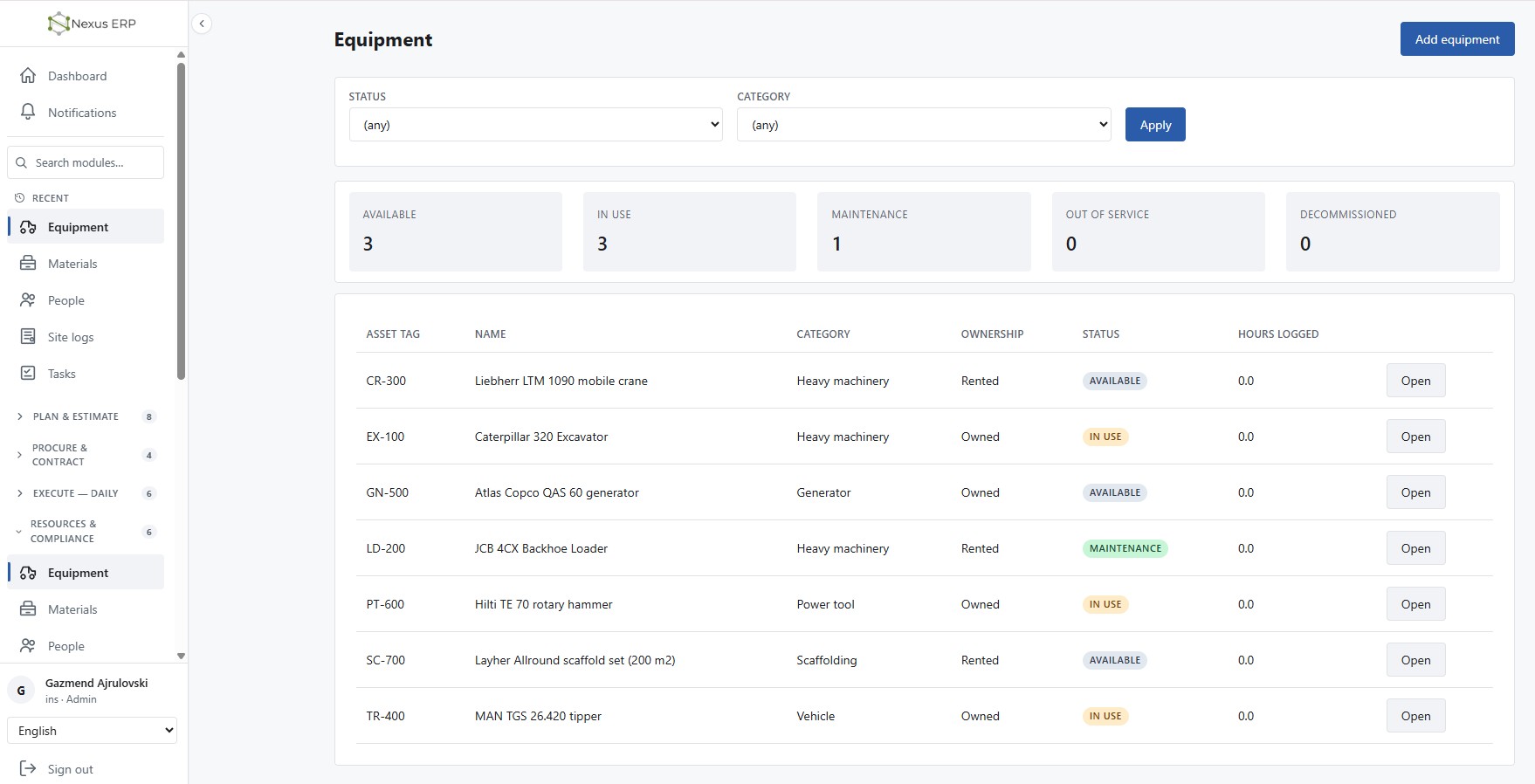Click the Nexus ERP logo icon

(59, 24)
